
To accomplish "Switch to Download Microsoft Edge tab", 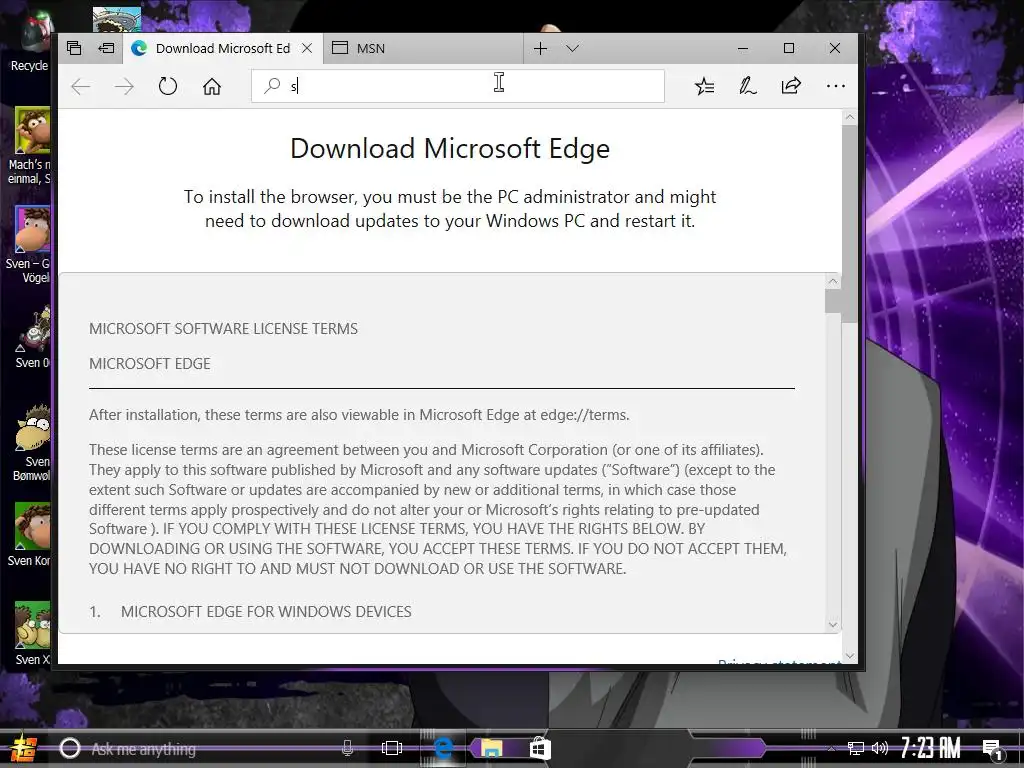I will (223, 48).
